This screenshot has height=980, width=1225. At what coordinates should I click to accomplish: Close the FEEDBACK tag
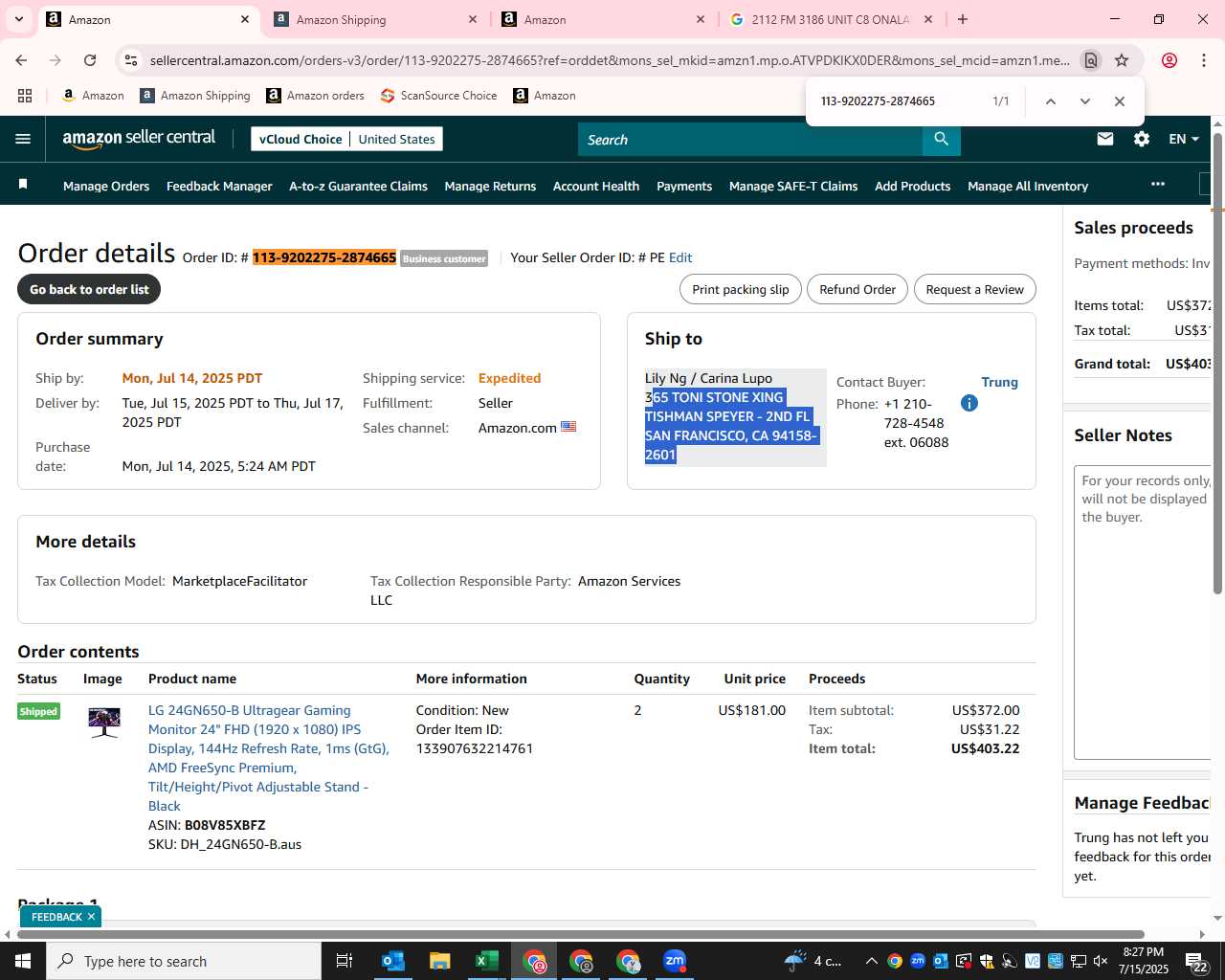[x=91, y=917]
